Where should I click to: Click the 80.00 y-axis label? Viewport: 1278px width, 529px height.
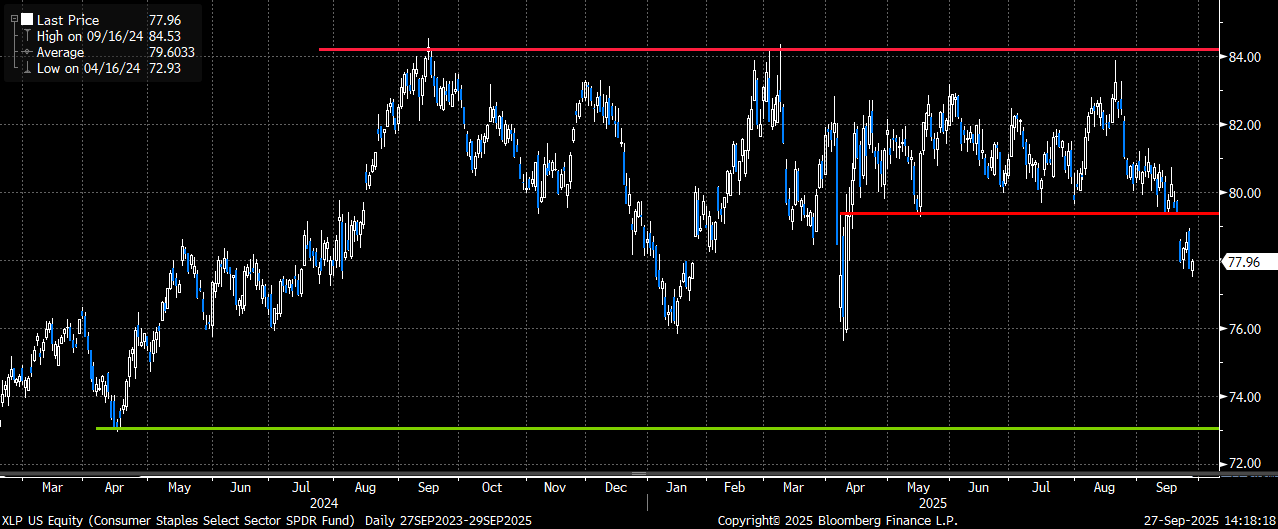pos(1244,193)
